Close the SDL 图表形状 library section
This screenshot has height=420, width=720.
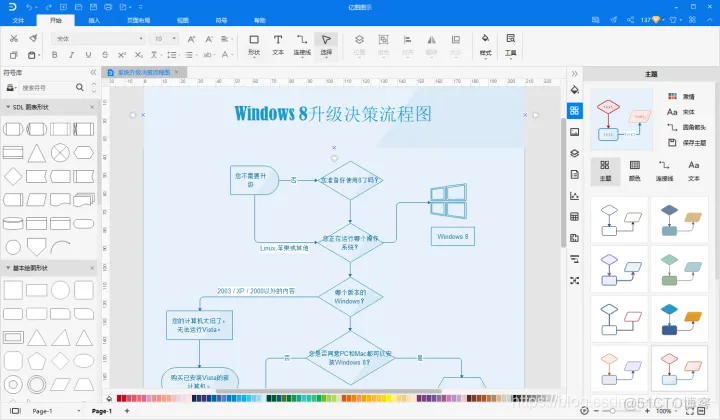(x=92, y=107)
